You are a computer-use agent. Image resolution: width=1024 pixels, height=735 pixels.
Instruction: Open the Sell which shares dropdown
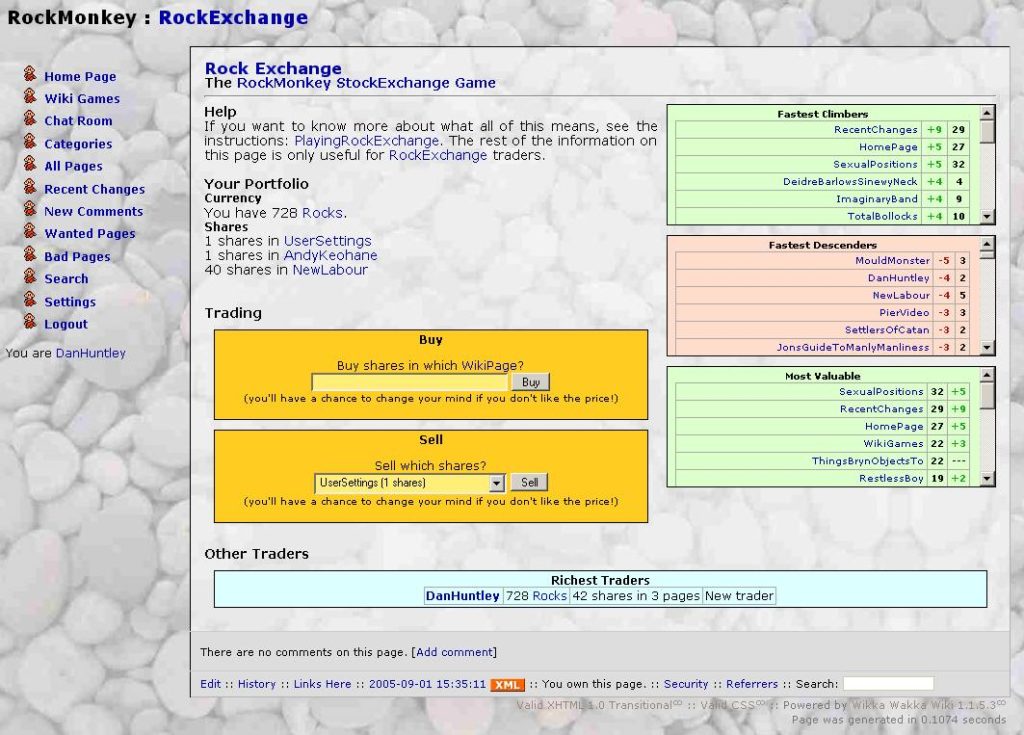coord(497,482)
